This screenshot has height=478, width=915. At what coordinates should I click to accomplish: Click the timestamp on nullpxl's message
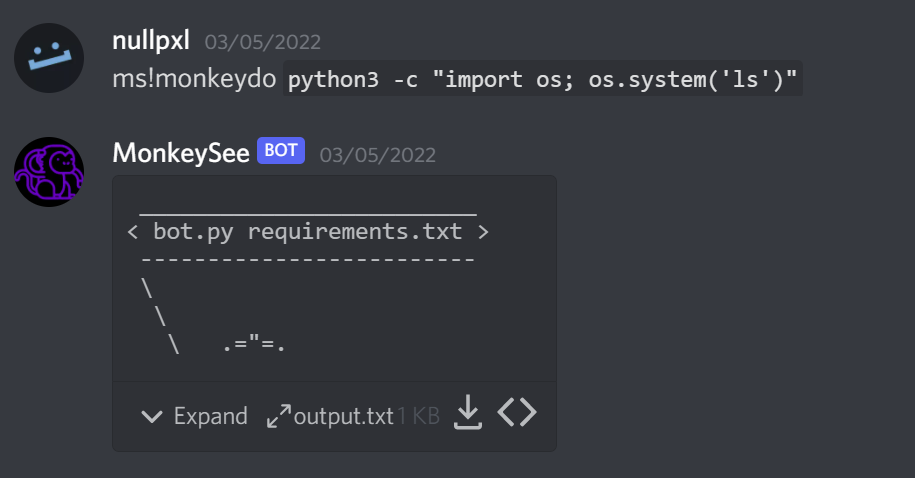pos(263,43)
